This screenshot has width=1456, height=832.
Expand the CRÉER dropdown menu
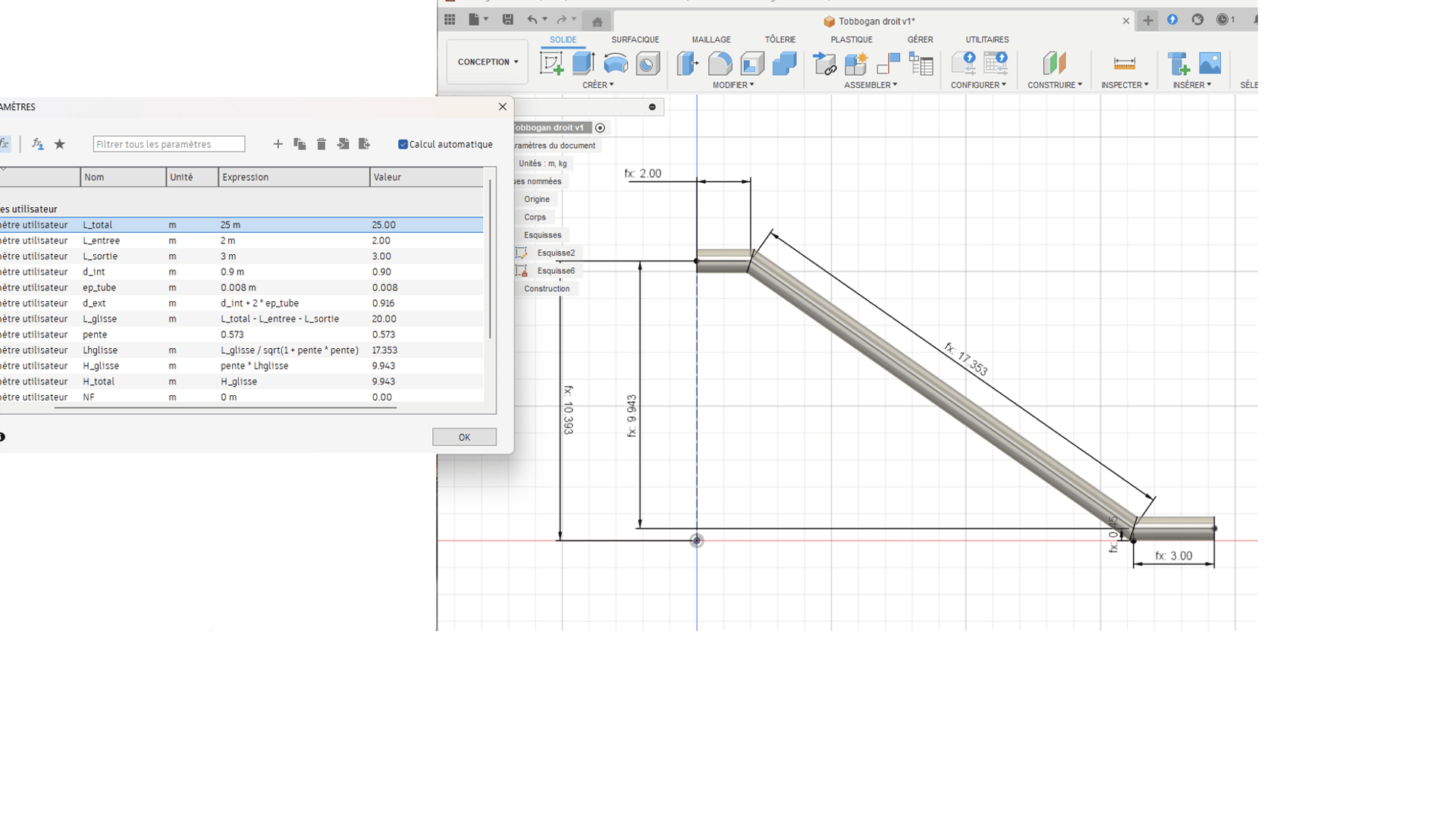click(x=598, y=85)
